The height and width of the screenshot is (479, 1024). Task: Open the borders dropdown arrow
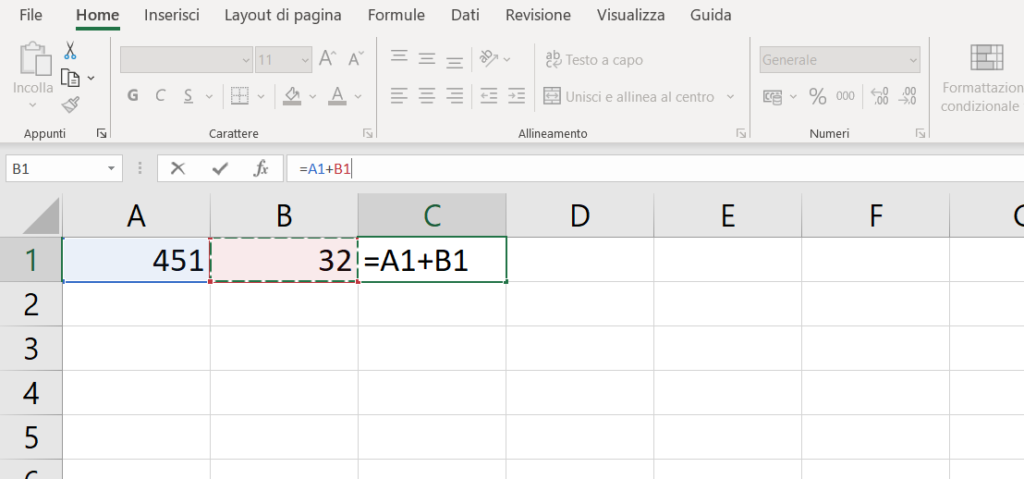click(x=261, y=97)
